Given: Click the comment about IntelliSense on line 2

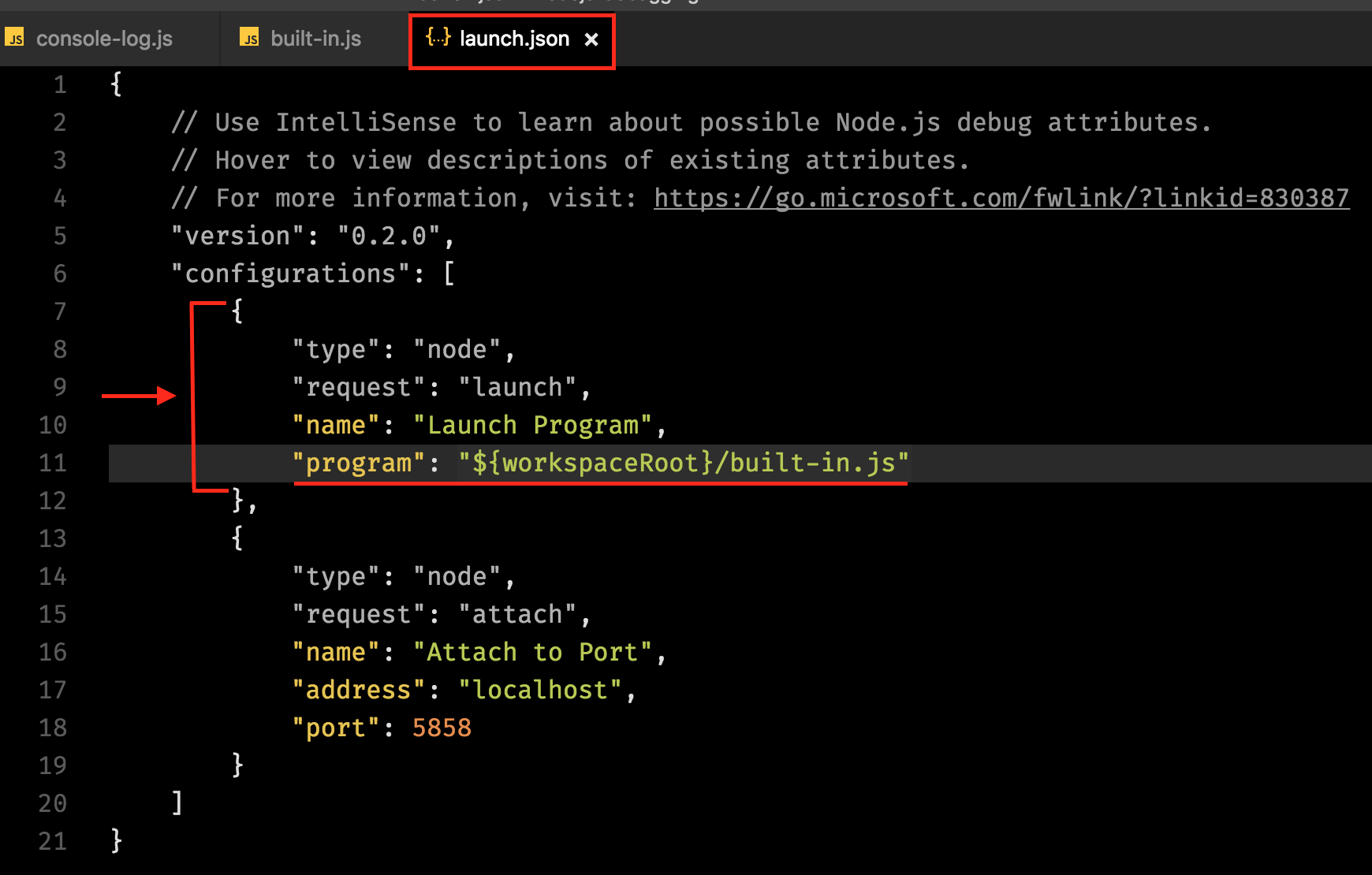Looking at the screenshot, I should click(x=691, y=122).
